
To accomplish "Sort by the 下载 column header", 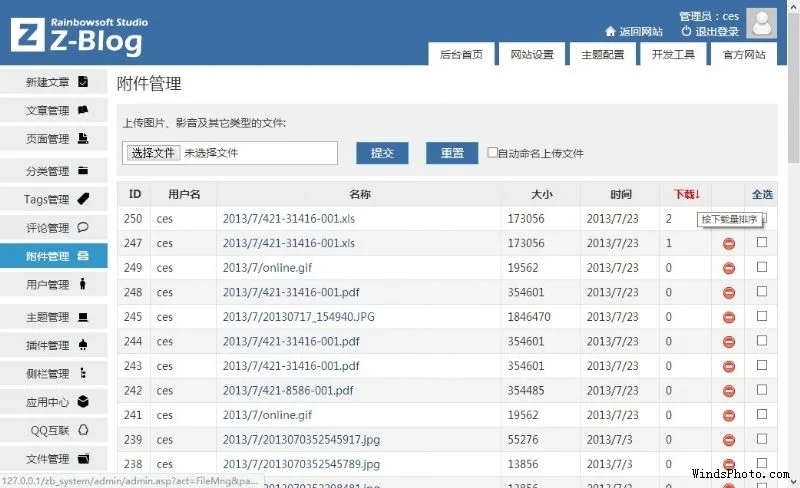I will tap(686, 194).
